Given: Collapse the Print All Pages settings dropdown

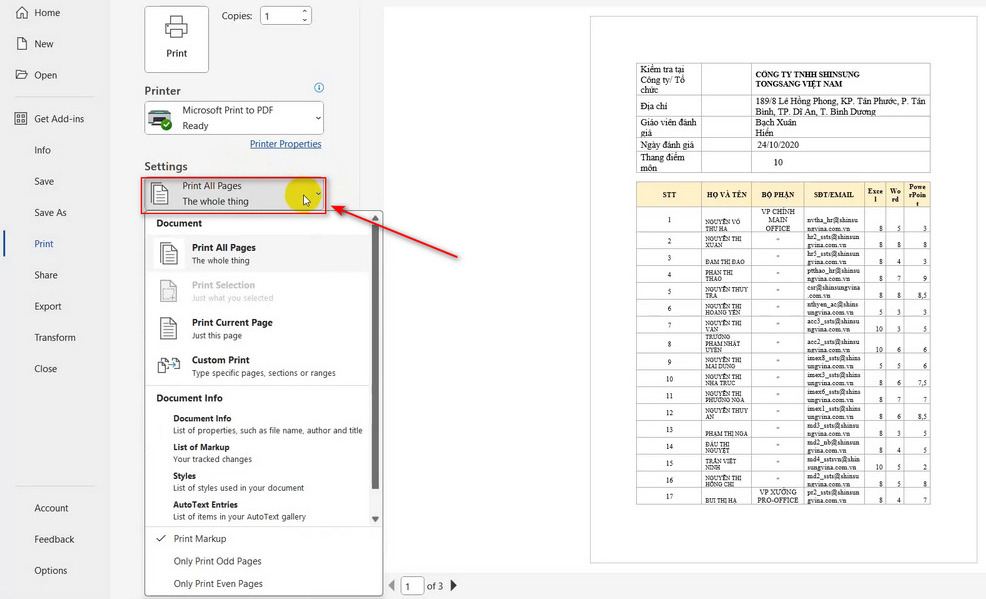Looking at the screenshot, I should 317,196.
